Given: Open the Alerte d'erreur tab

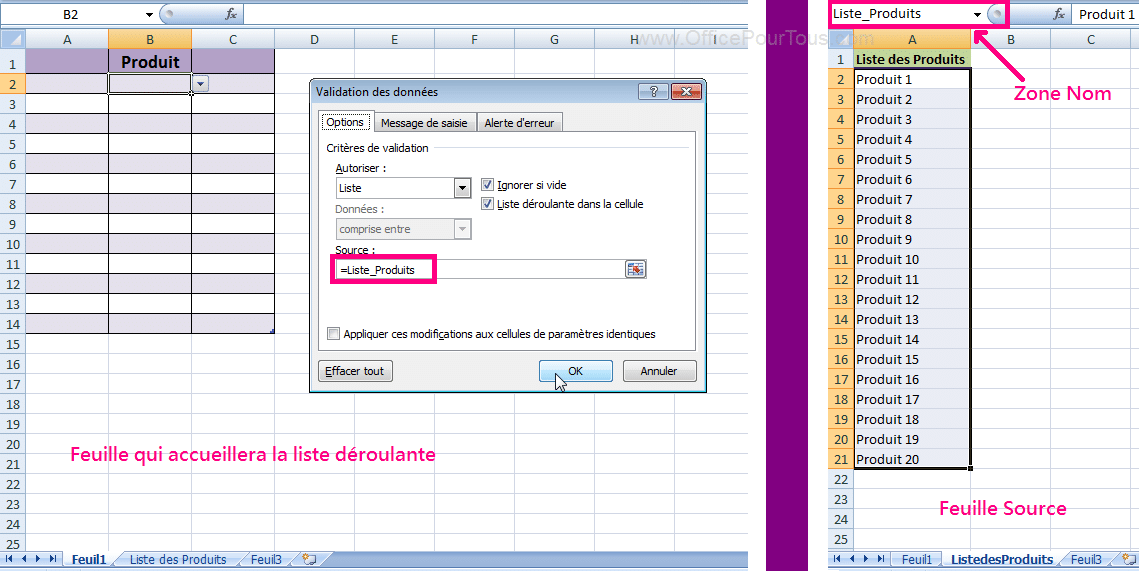Looking at the screenshot, I should 519,122.
